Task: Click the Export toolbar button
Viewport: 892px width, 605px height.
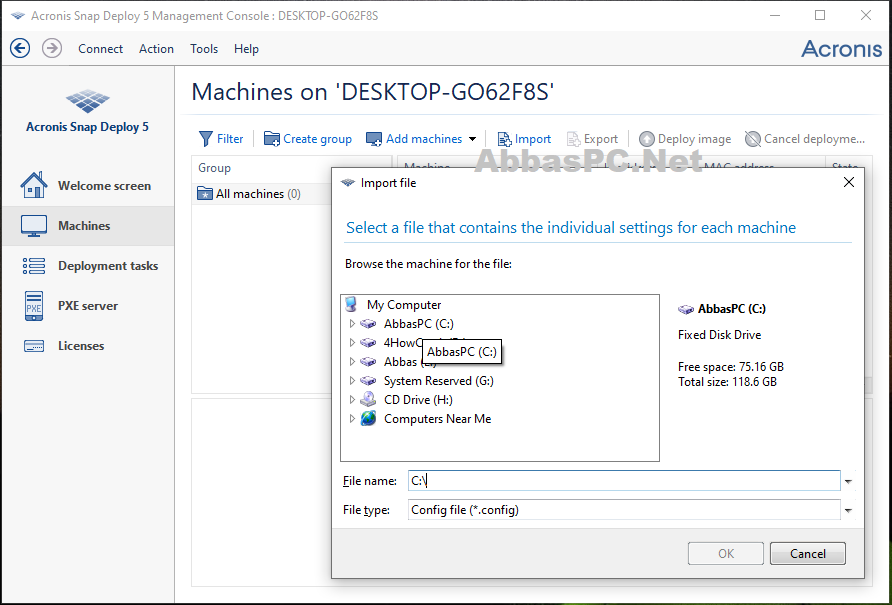Action: 592,139
